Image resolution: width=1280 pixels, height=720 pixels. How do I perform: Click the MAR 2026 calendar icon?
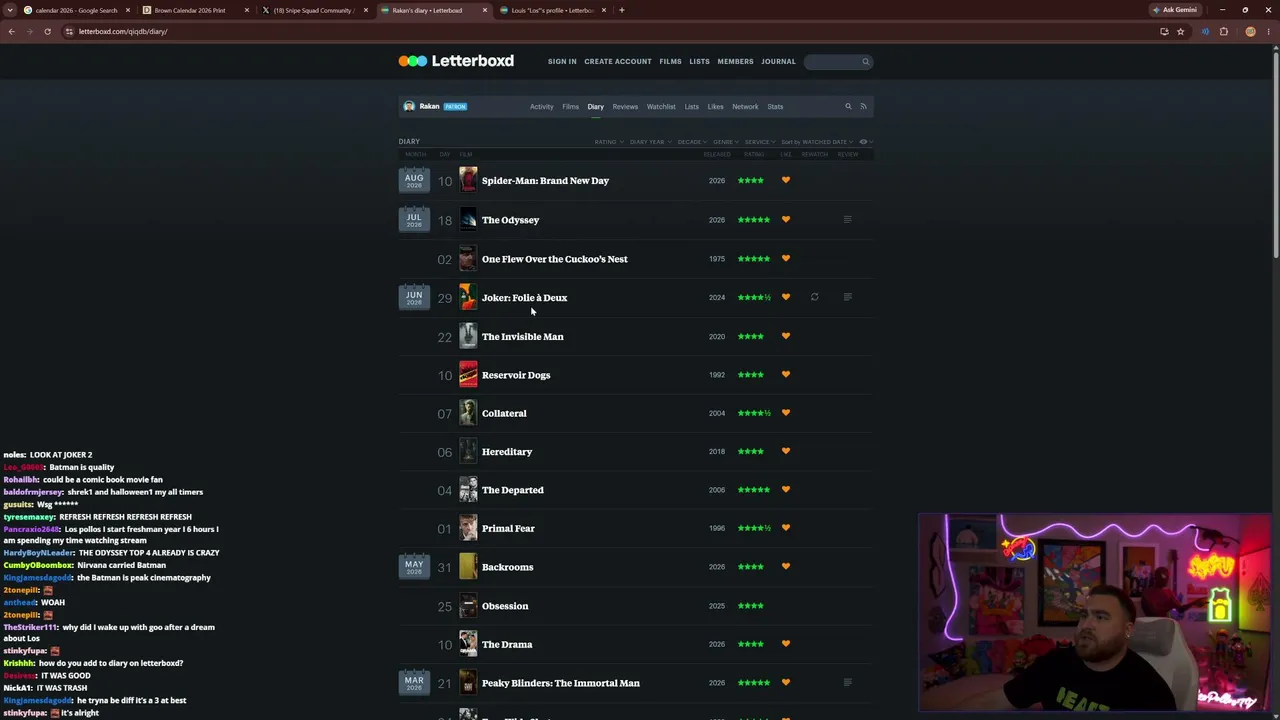point(414,682)
